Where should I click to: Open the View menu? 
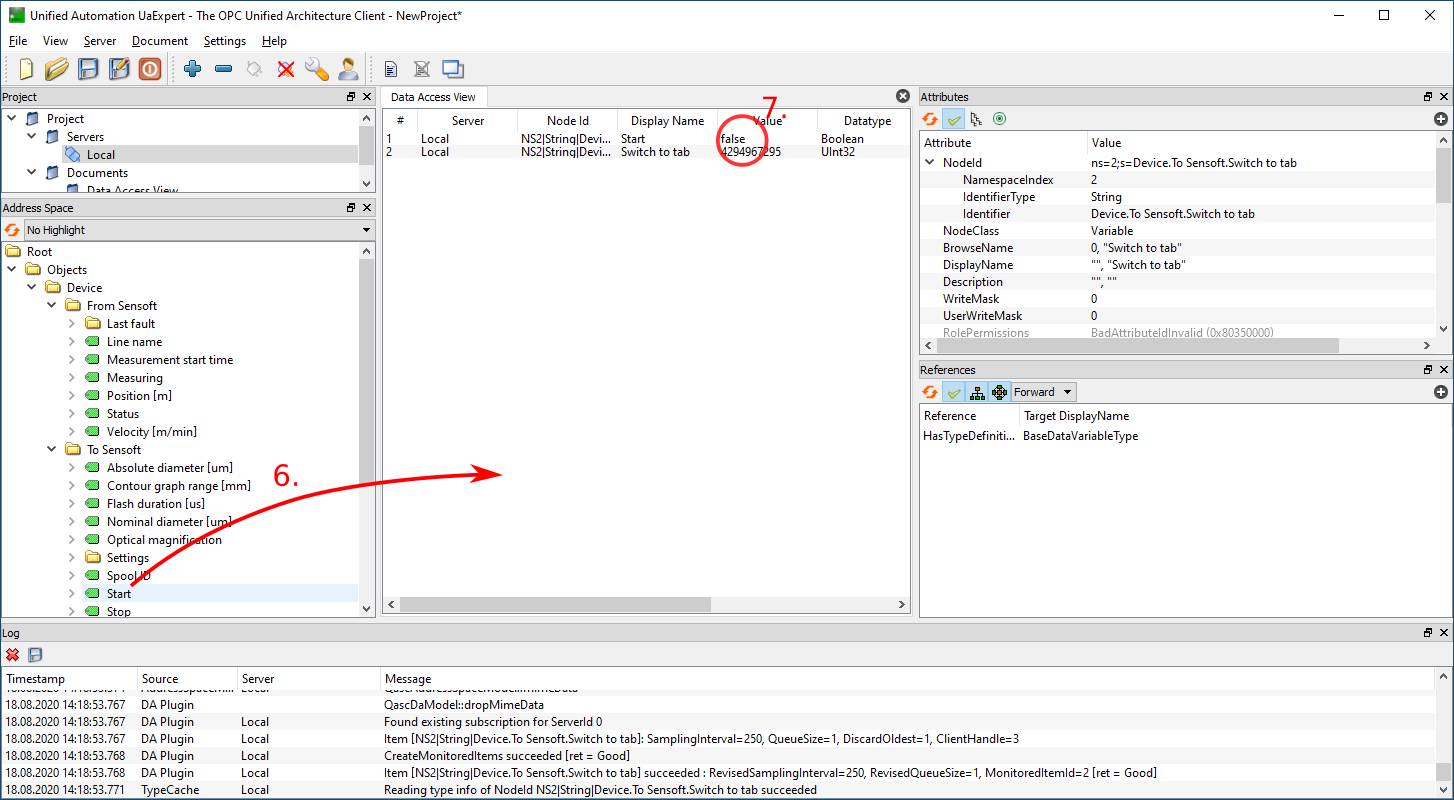(55, 41)
